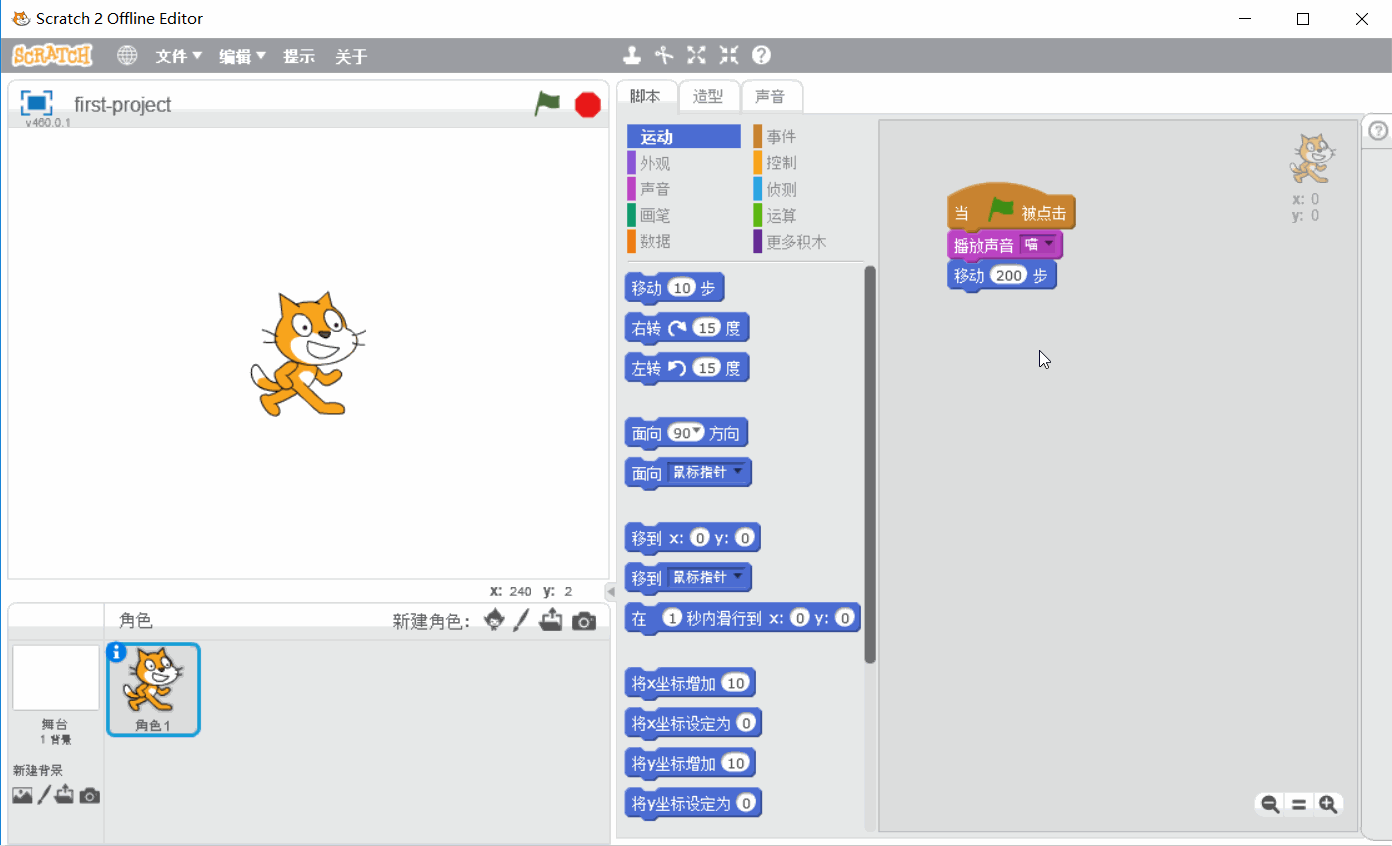Select the 控制 block category

(x=781, y=163)
